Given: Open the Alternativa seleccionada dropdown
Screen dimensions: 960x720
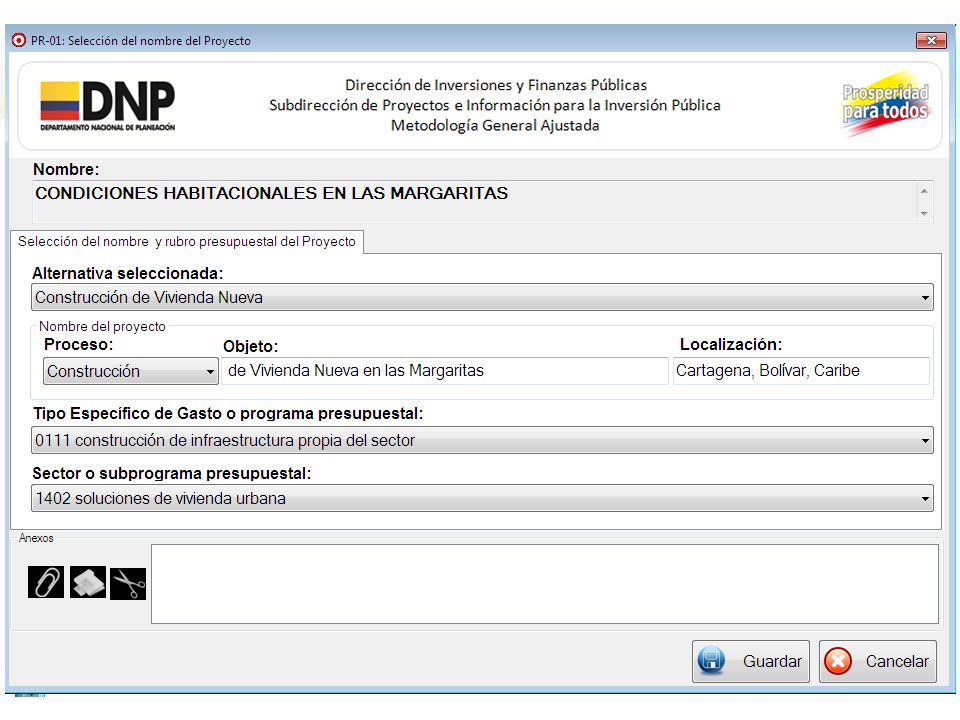Looking at the screenshot, I should [482, 297].
